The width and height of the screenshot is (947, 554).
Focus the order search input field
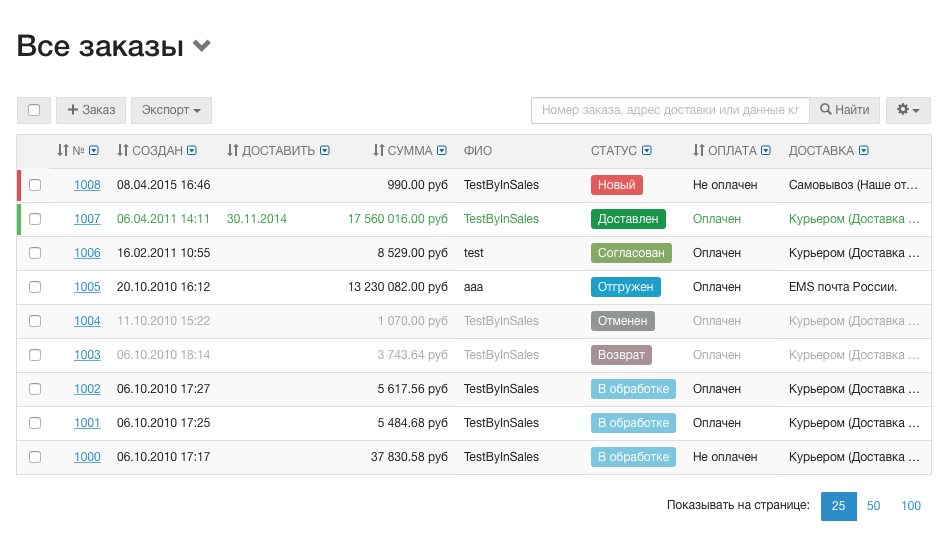coord(670,110)
